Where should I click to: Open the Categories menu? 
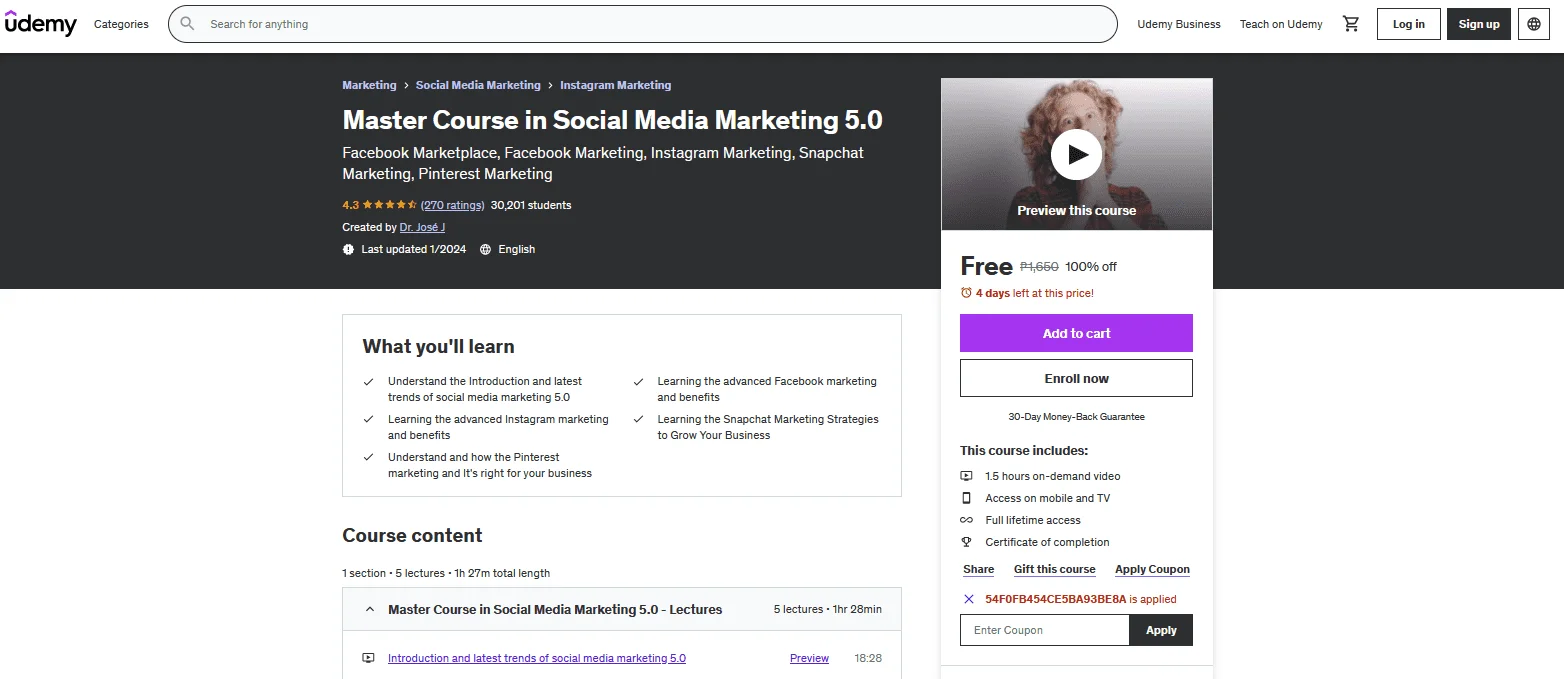click(121, 24)
